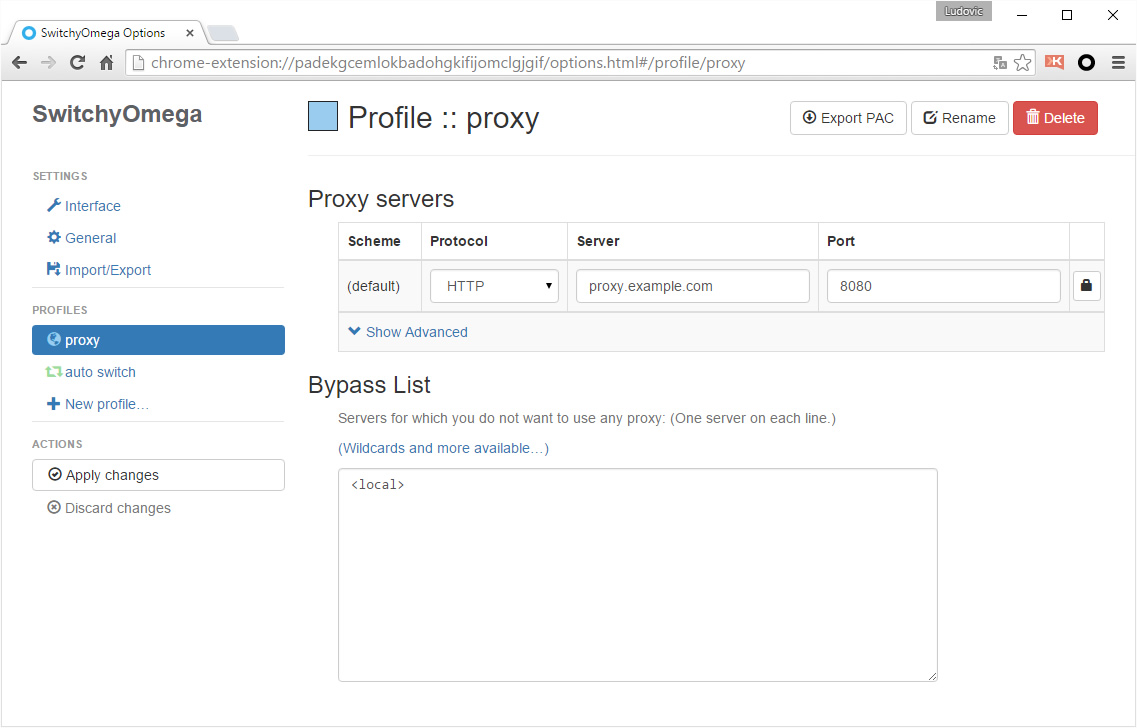Open the Import/Export settings page
Image resolution: width=1137 pixels, height=728 pixels.
click(x=99, y=270)
